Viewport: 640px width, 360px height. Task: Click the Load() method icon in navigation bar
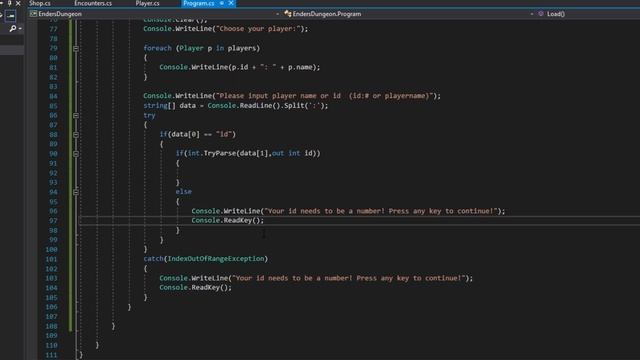(541, 14)
